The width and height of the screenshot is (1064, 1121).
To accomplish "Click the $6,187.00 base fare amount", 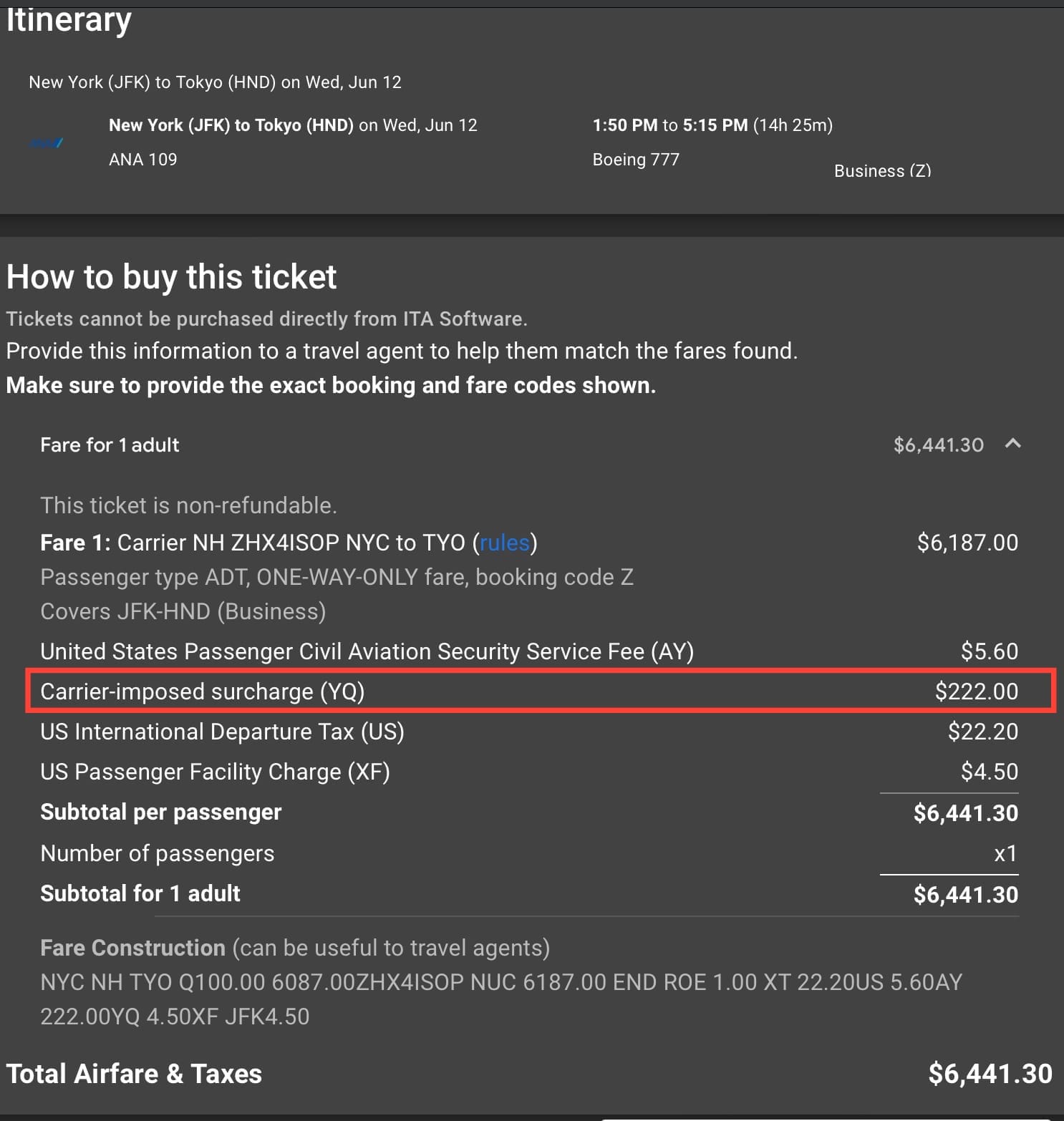I will pos(967,543).
